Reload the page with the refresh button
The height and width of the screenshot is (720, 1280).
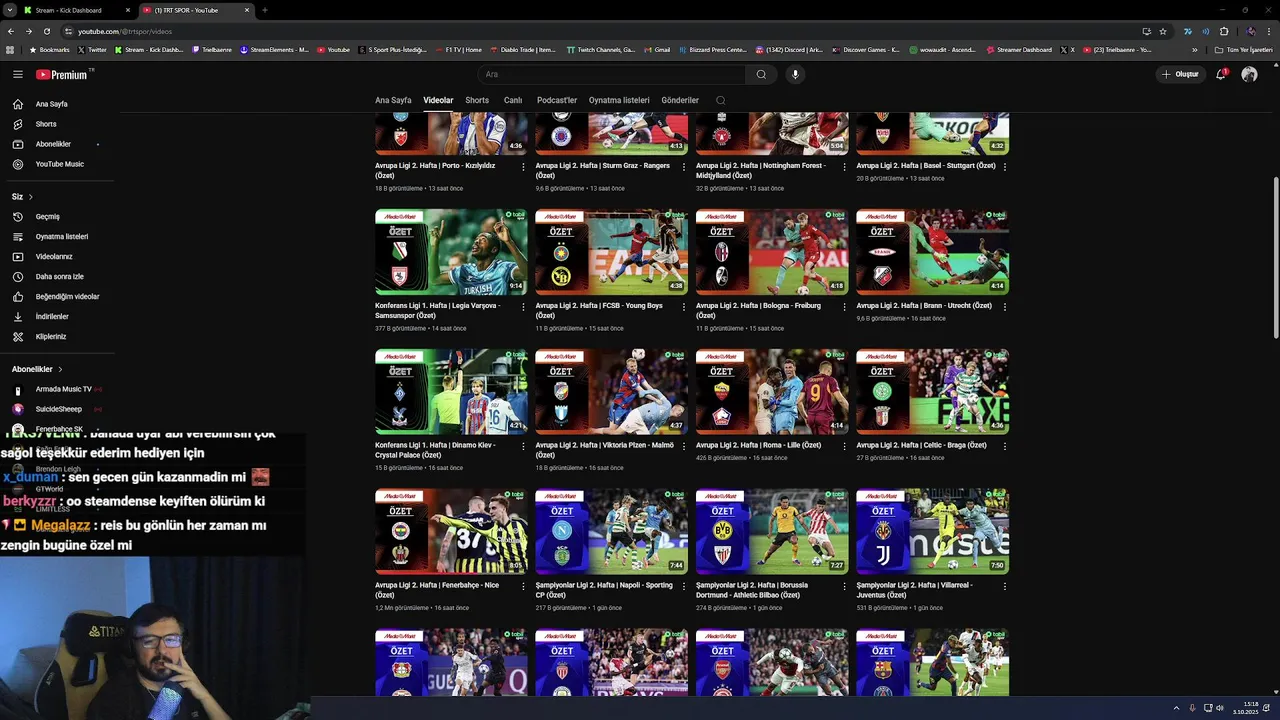(x=46, y=31)
